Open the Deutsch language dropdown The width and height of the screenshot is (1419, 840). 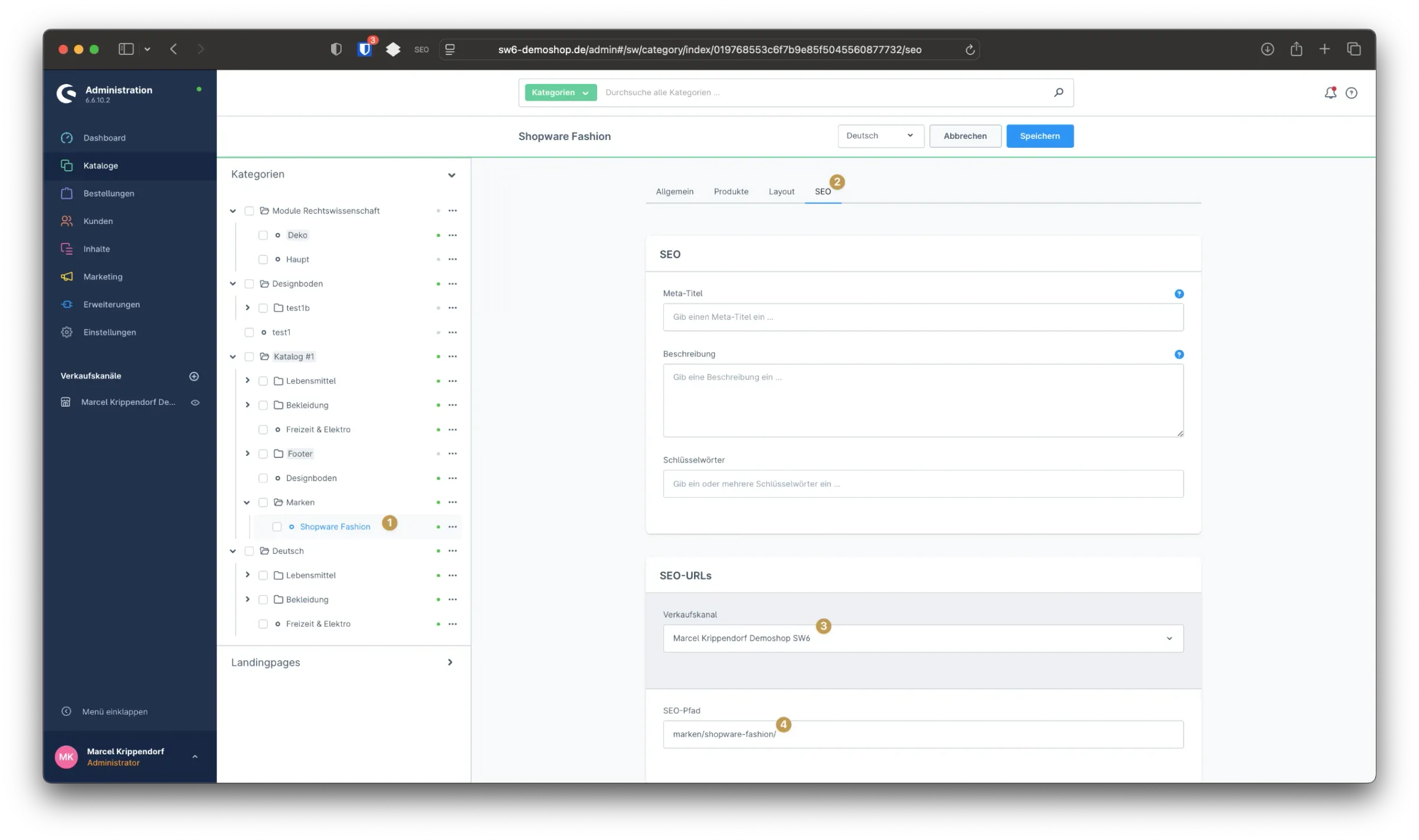pos(880,136)
